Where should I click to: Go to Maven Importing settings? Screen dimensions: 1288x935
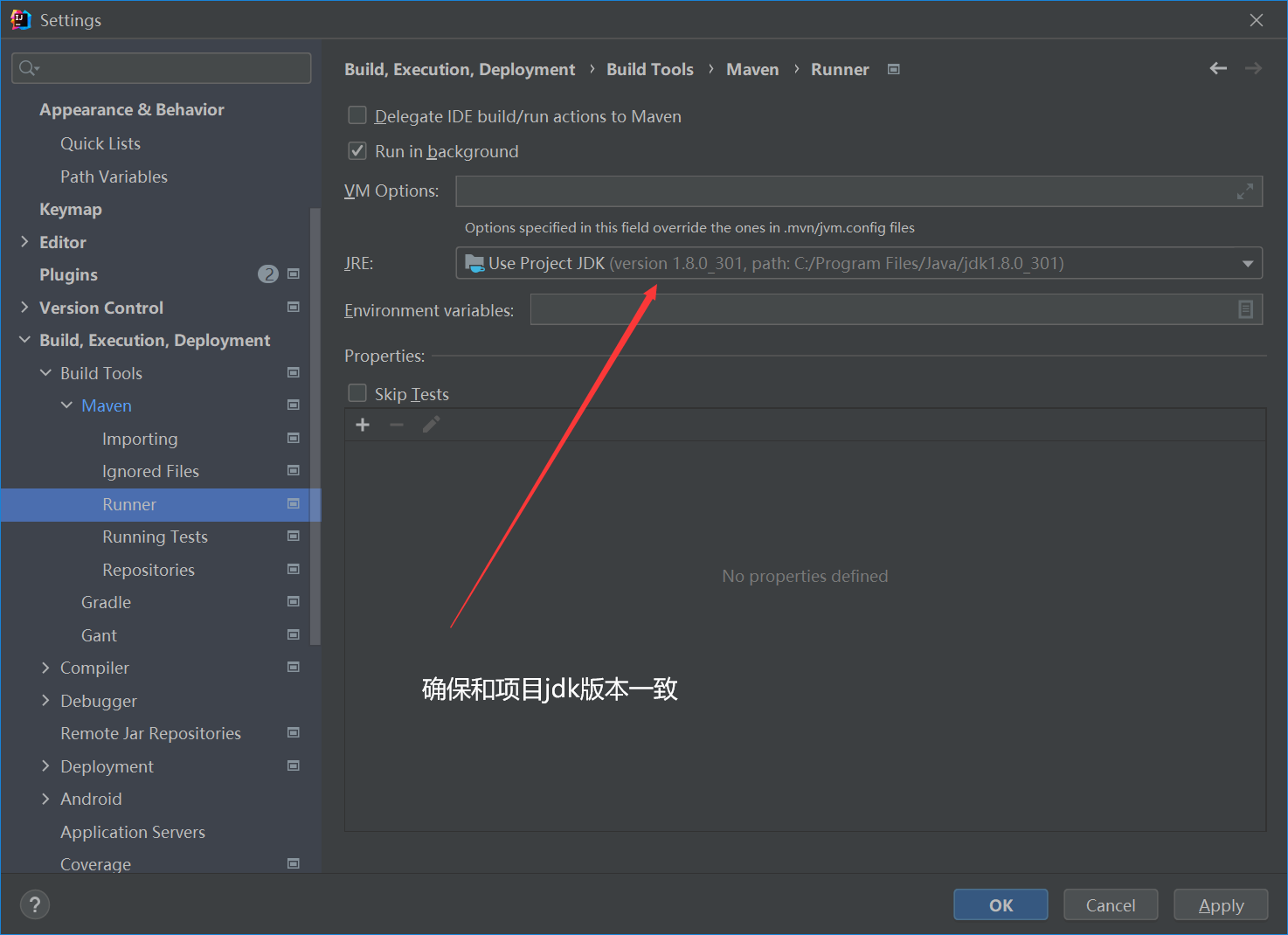pyautogui.click(x=140, y=439)
